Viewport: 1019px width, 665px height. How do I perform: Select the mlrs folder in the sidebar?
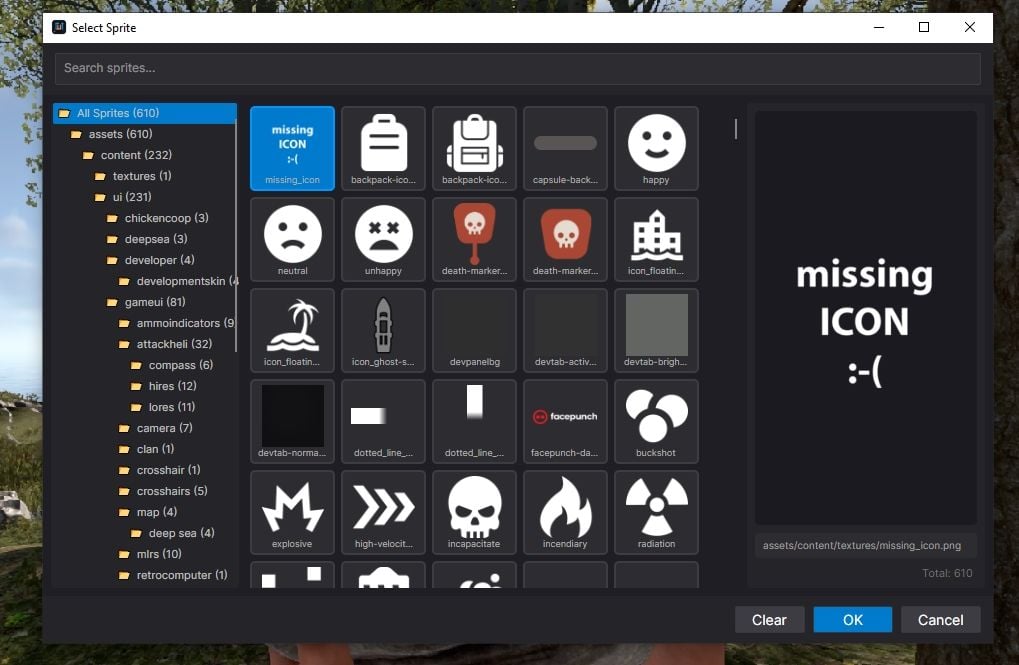click(x=147, y=553)
